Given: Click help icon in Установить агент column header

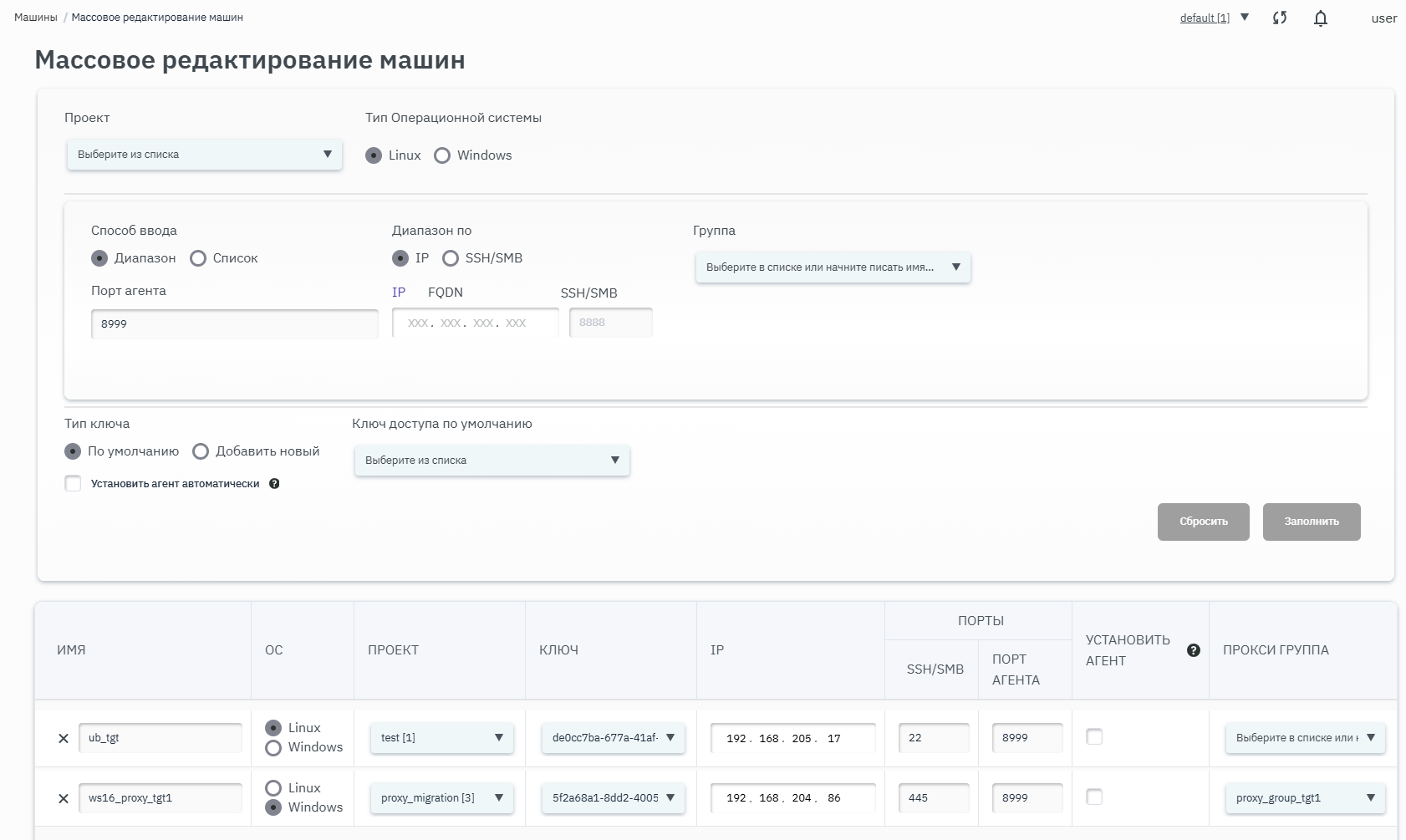Looking at the screenshot, I should coord(1193,650).
